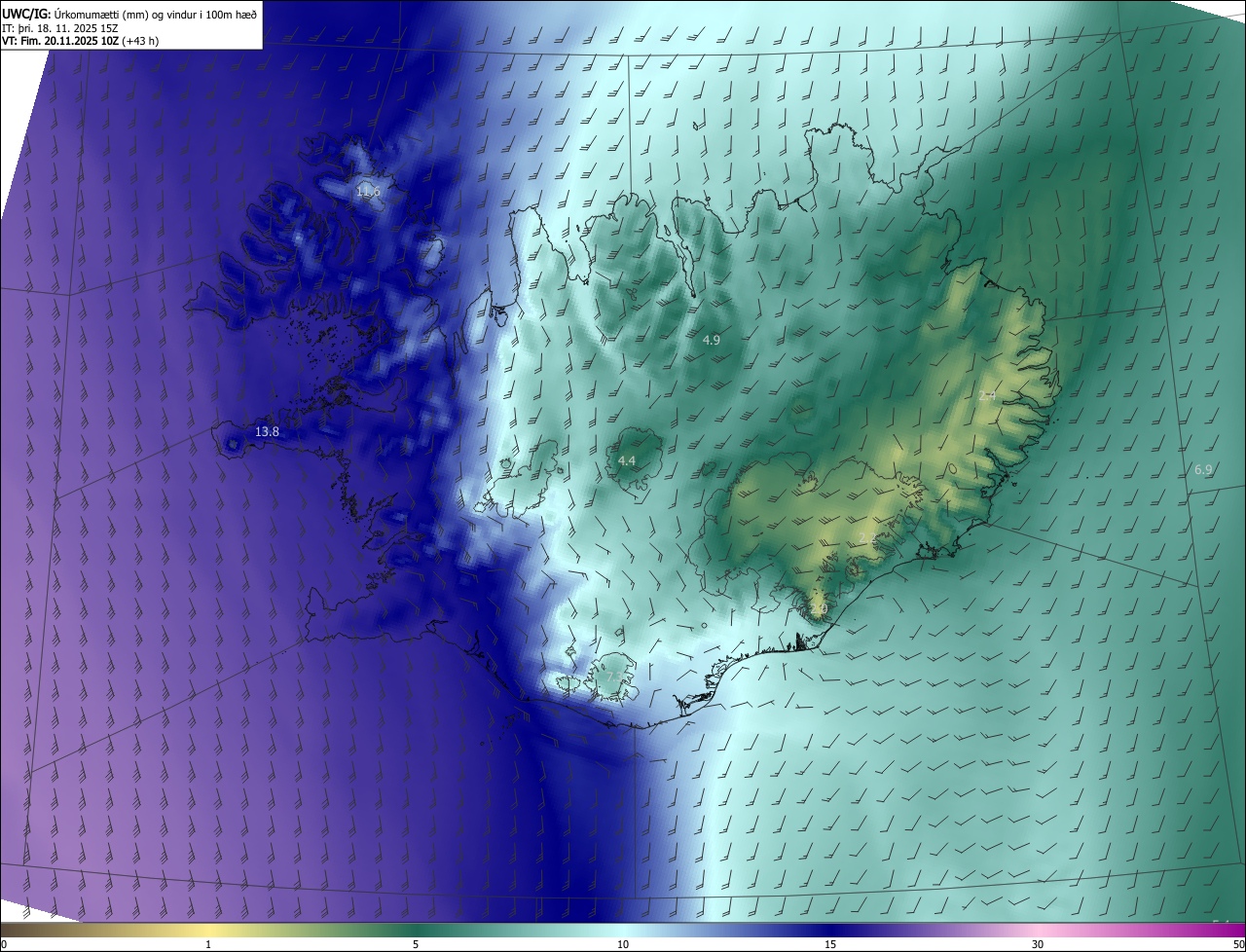This screenshot has width=1246, height=952.
Task: Click the 2.4 value label in east Iceland
Action: click(987, 396)
